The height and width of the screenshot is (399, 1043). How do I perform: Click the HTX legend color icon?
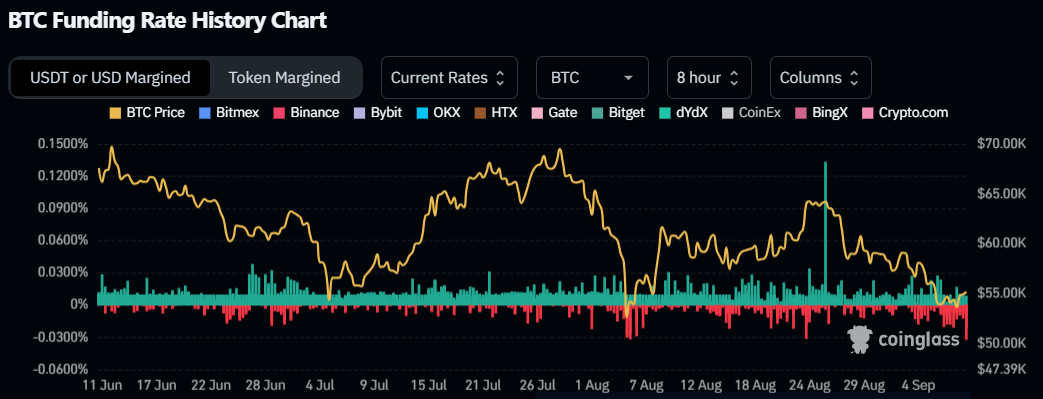(481, 113)
